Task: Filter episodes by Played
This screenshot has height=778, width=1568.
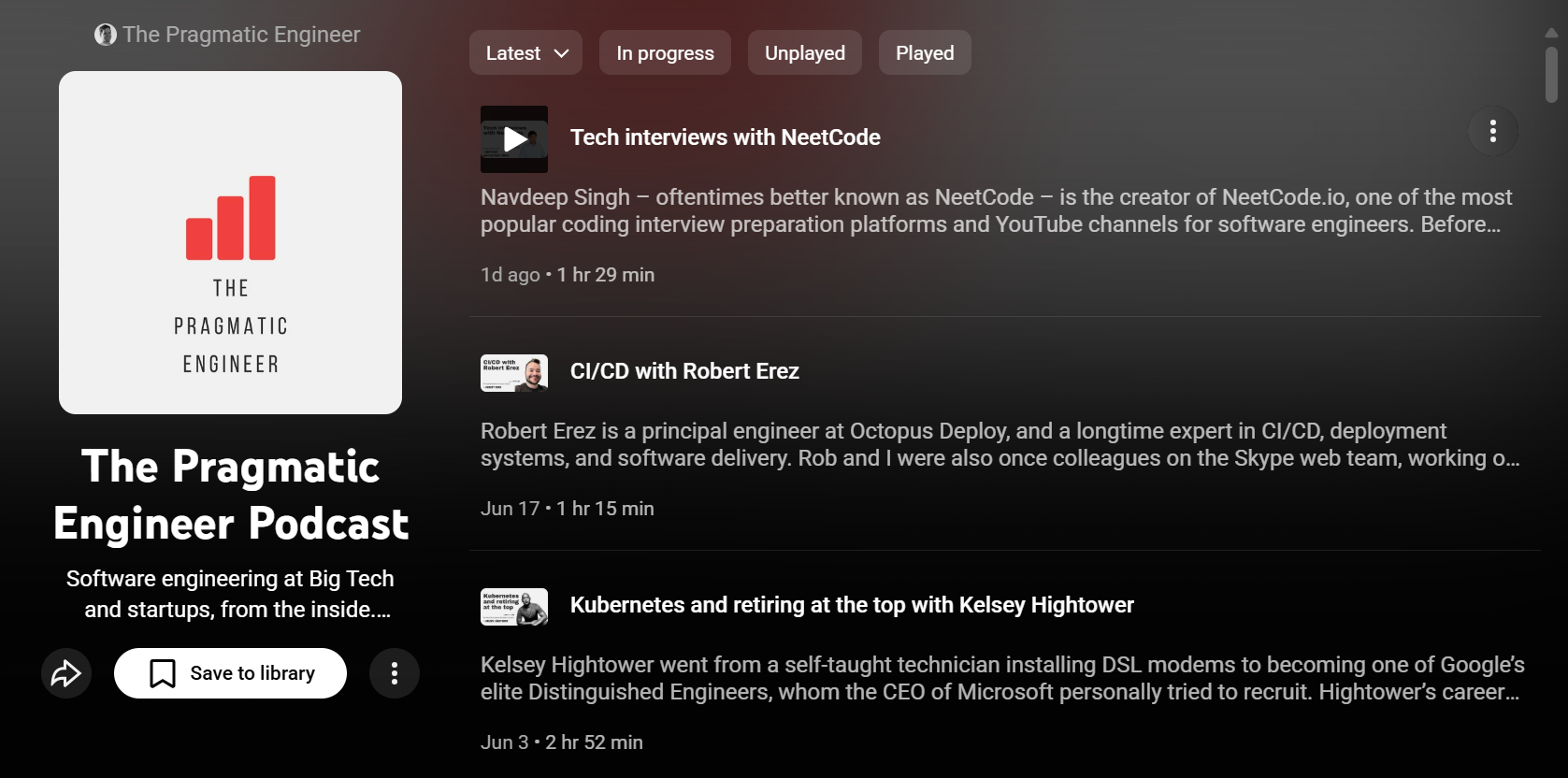Action: [x=925, y=53]
